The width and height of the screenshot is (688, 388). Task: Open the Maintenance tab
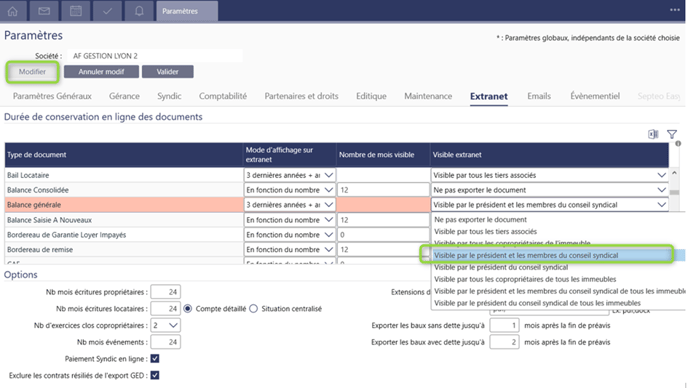click(428, 96)
